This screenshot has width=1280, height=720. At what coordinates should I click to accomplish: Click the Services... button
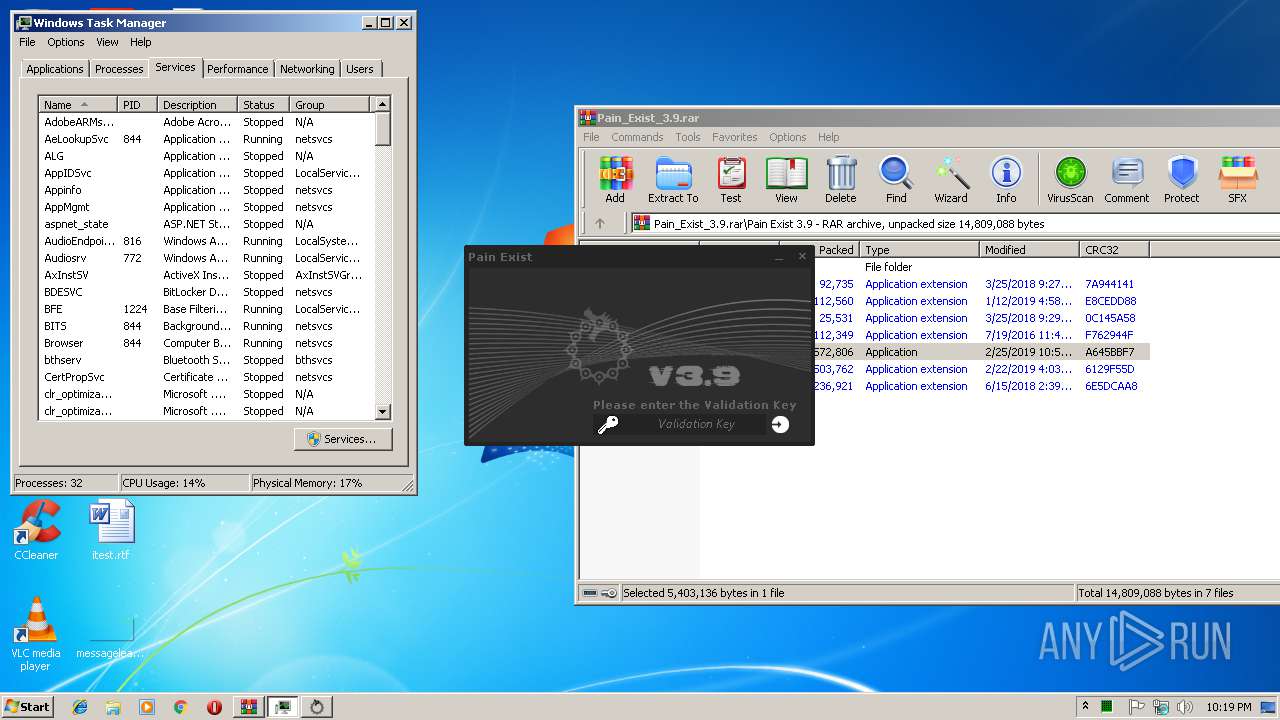tap(343, 439)
